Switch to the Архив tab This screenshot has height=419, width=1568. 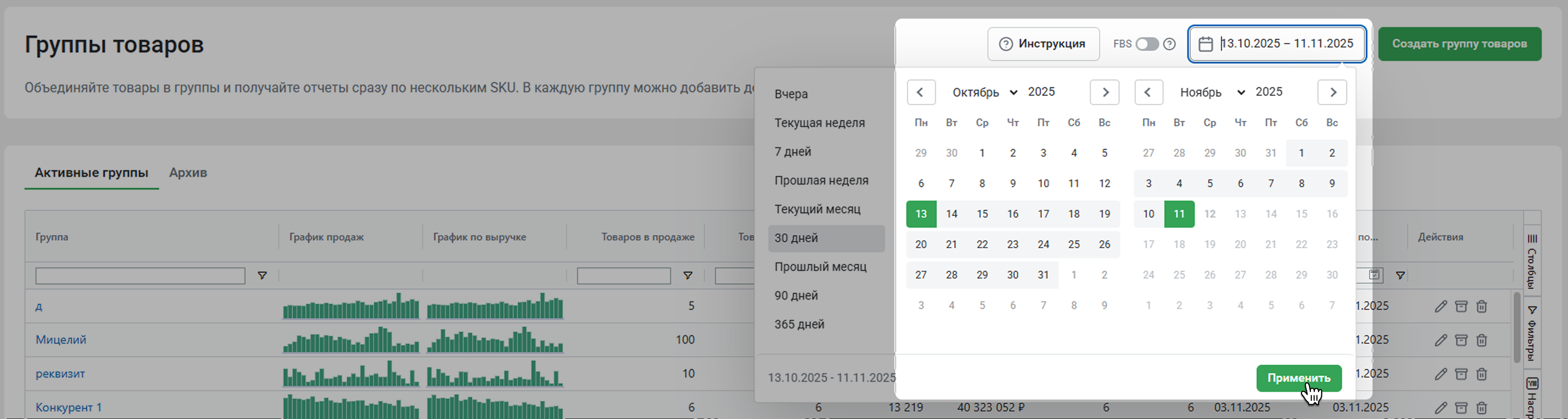(x=188, y=173)
